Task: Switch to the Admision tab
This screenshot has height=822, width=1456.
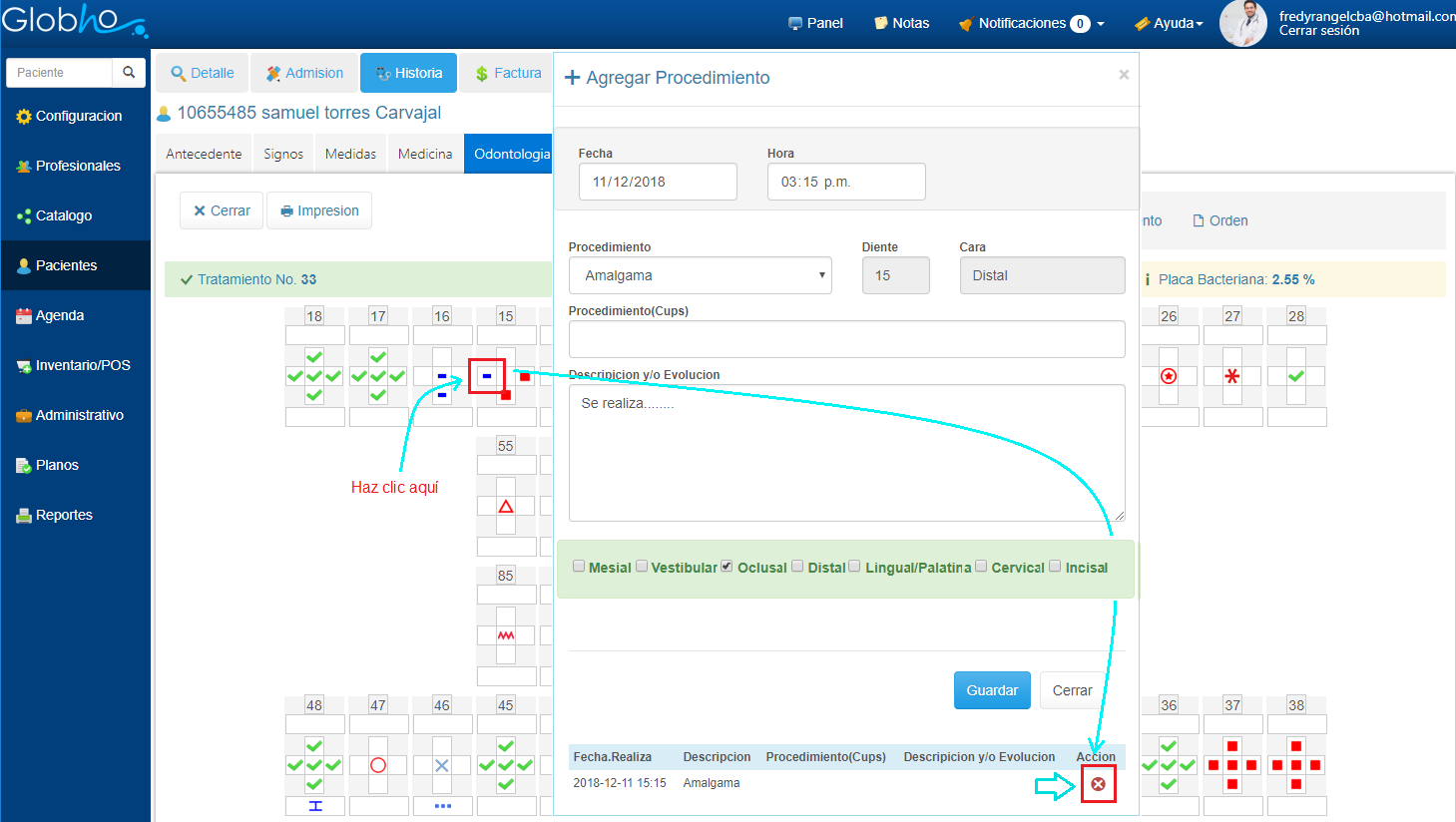Action: (304, 73)
